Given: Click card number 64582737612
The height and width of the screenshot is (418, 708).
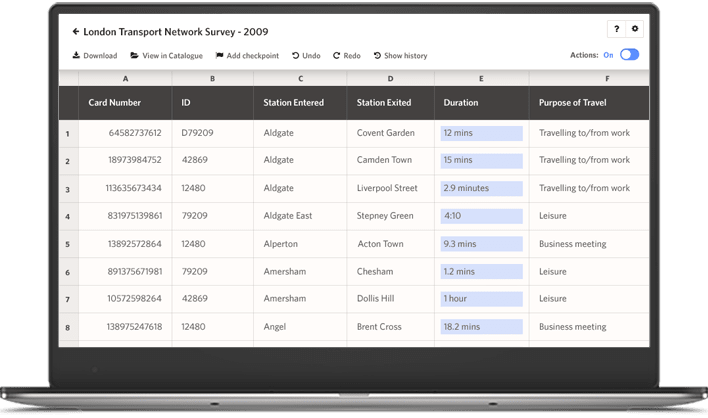Looking at the screenshot, I should (135, 133).
